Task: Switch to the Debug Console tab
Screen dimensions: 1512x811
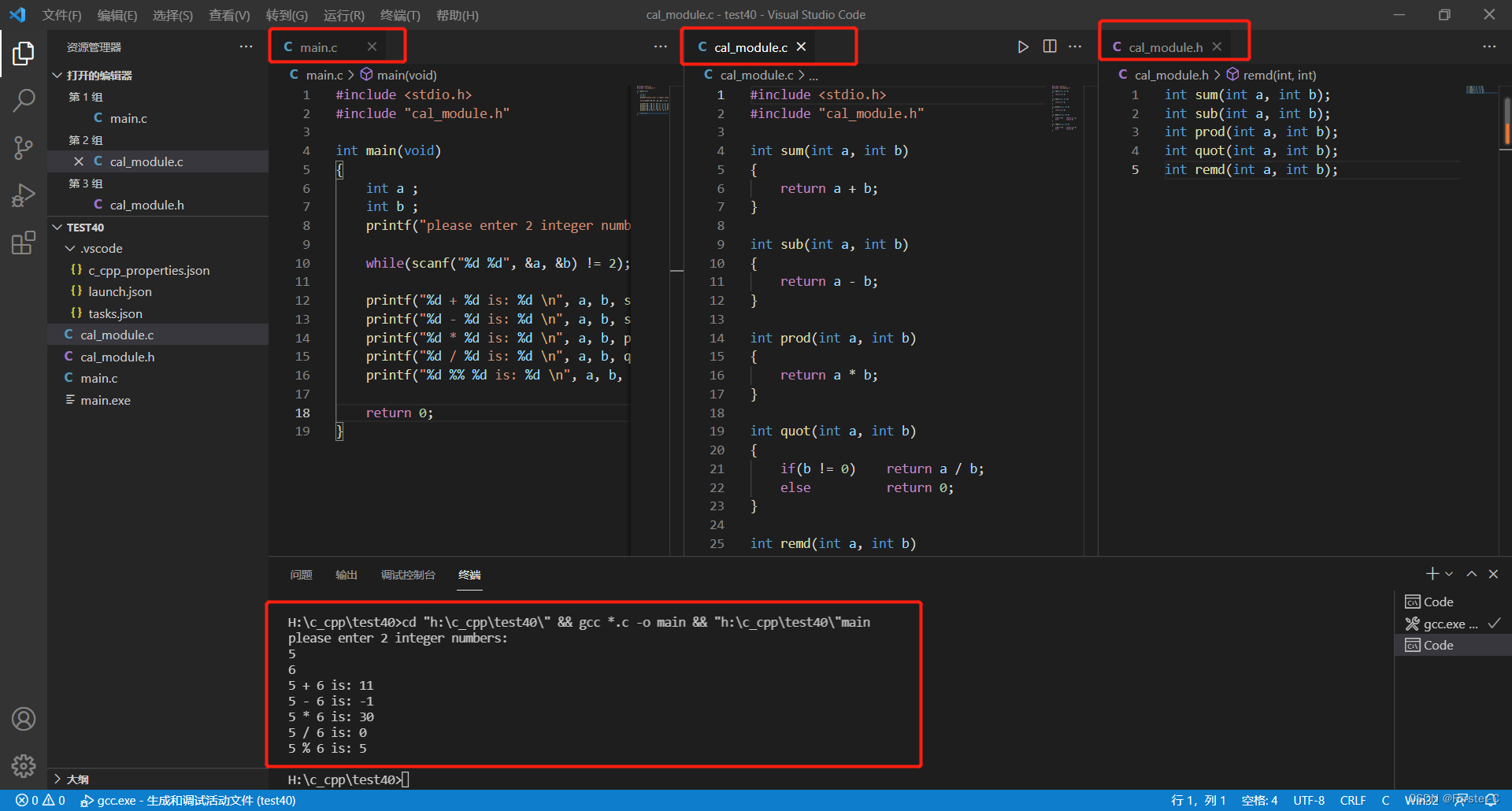Action: tap(408, 575)
